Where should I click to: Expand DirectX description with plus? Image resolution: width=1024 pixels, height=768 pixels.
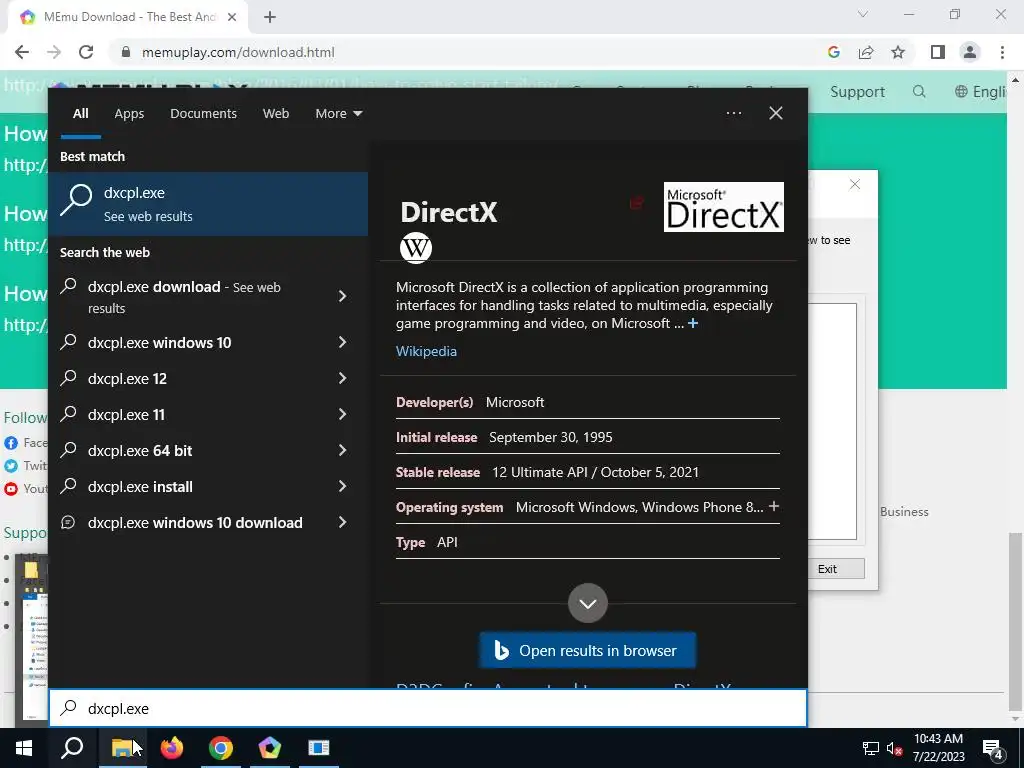693,323
